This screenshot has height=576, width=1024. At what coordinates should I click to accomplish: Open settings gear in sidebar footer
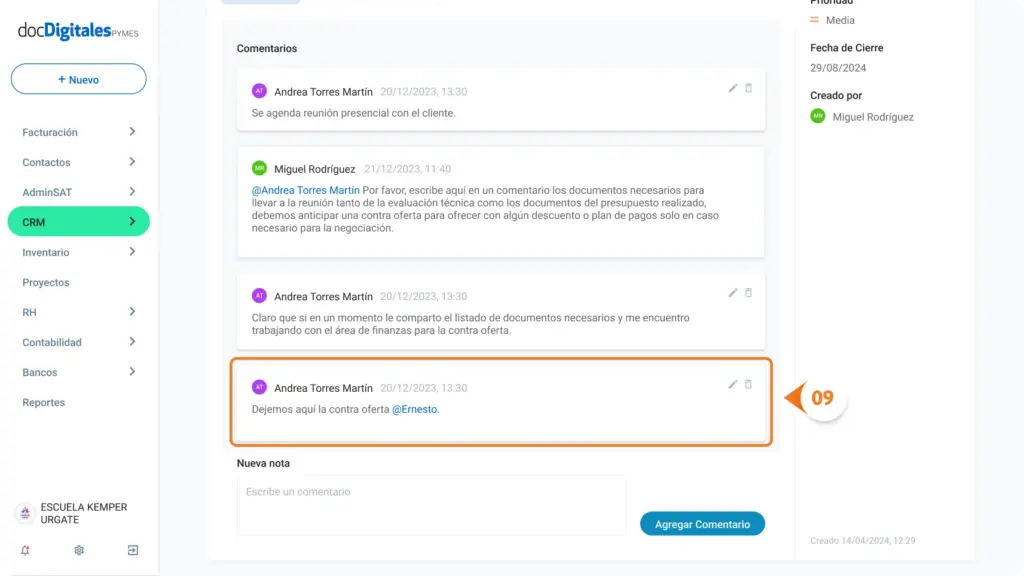click(79, 551)
